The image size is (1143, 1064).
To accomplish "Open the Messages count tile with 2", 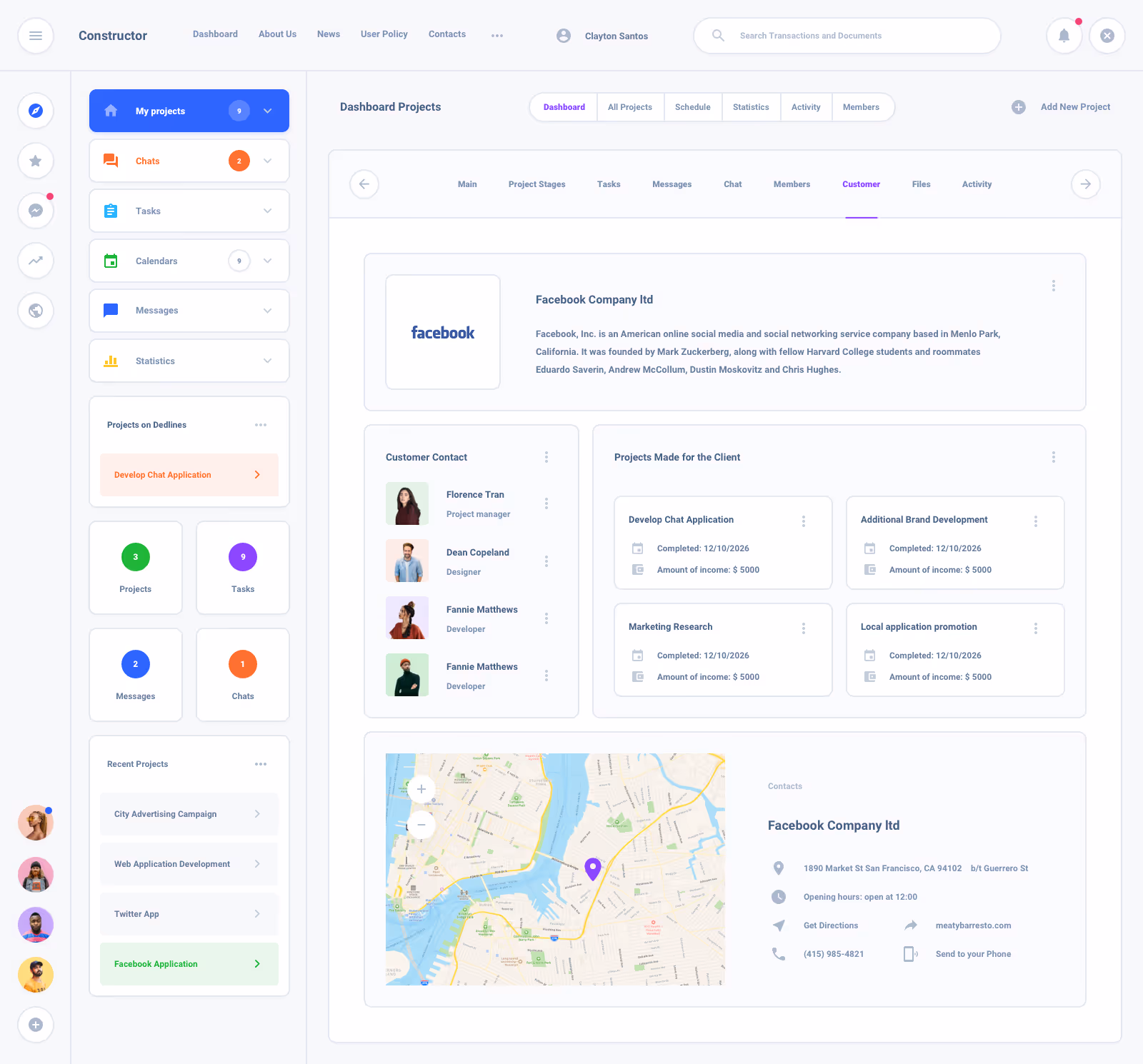I will point(136,675).
